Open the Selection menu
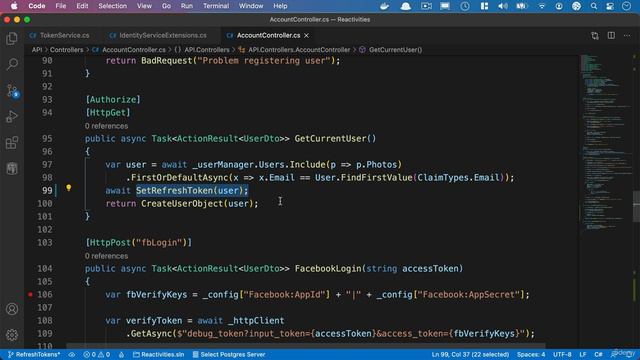The height and width of the screenshot is (360, 640). coord(112,6)
